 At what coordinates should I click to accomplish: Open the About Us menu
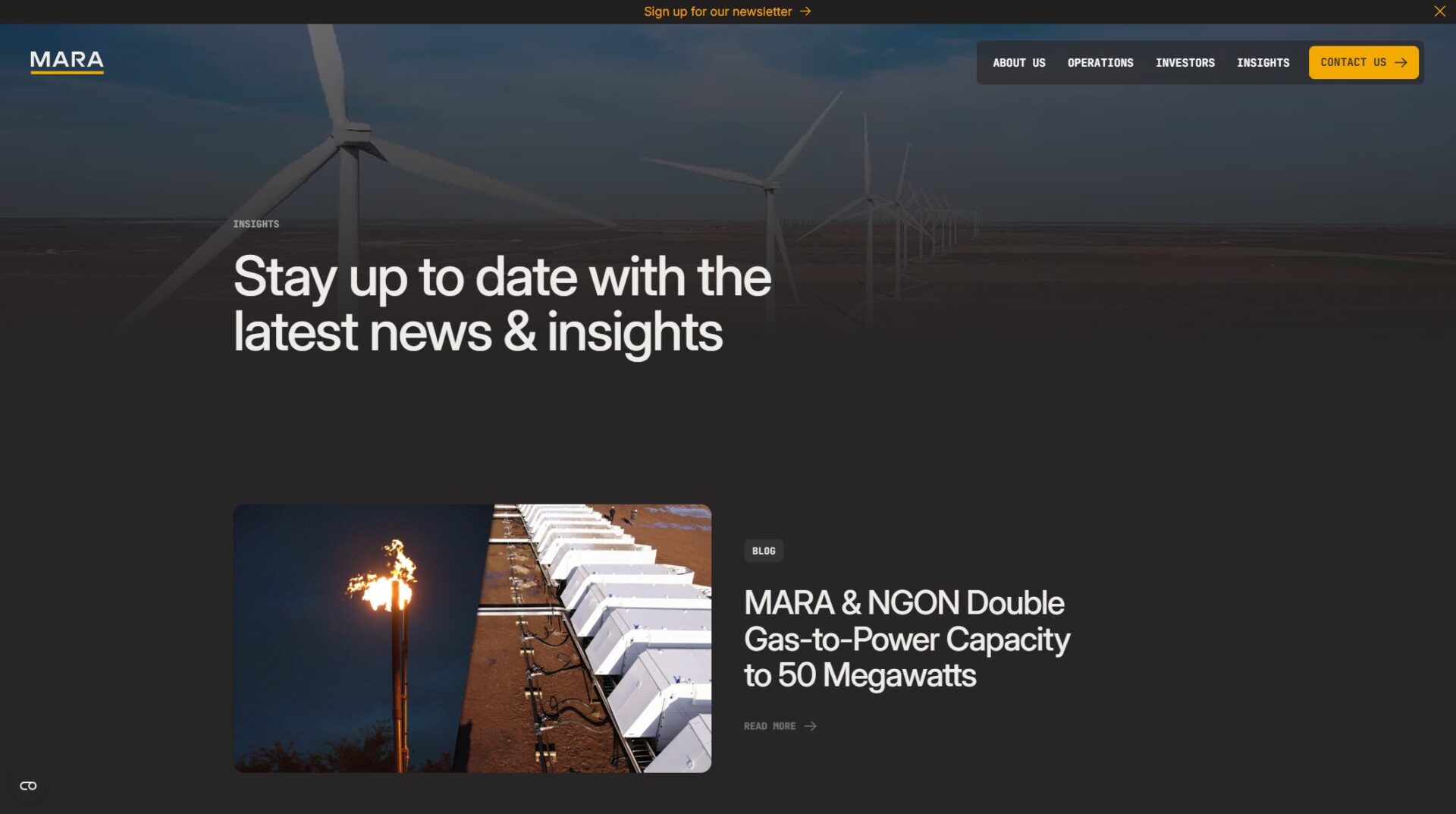coord(1018,63)
